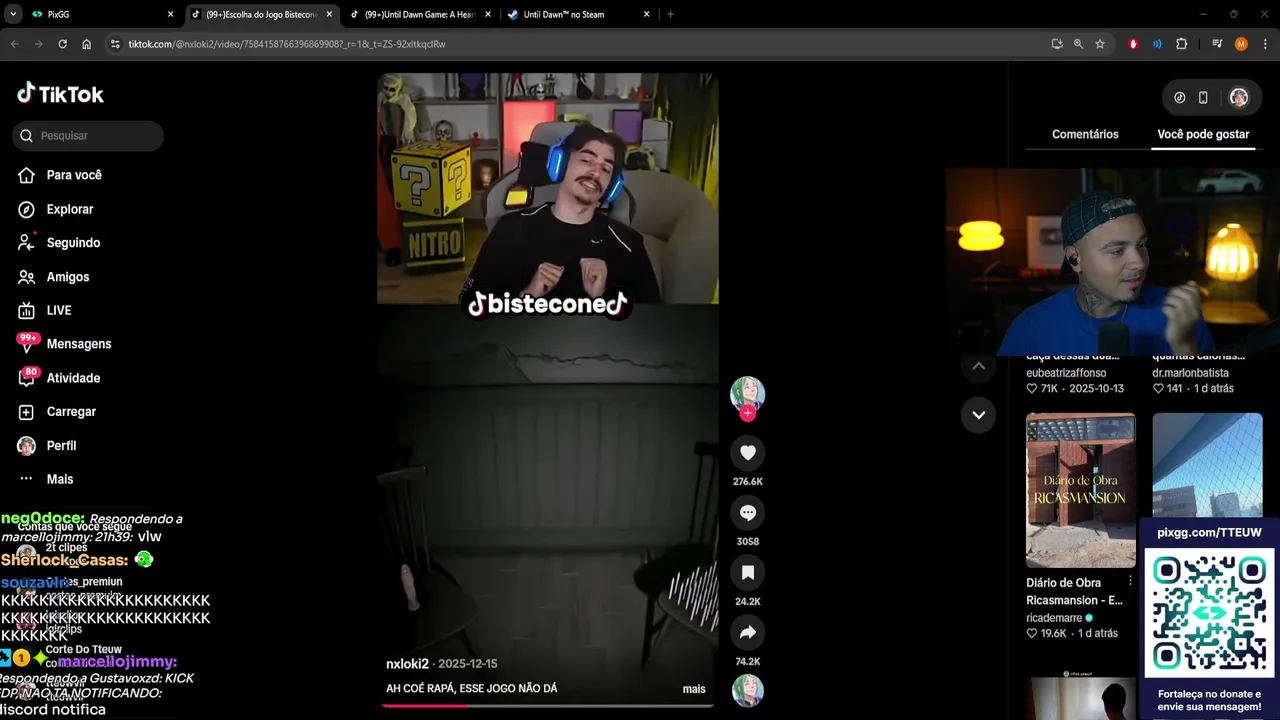
Task: Open nxloki2 profile from caption
Action: coord(407,664)
